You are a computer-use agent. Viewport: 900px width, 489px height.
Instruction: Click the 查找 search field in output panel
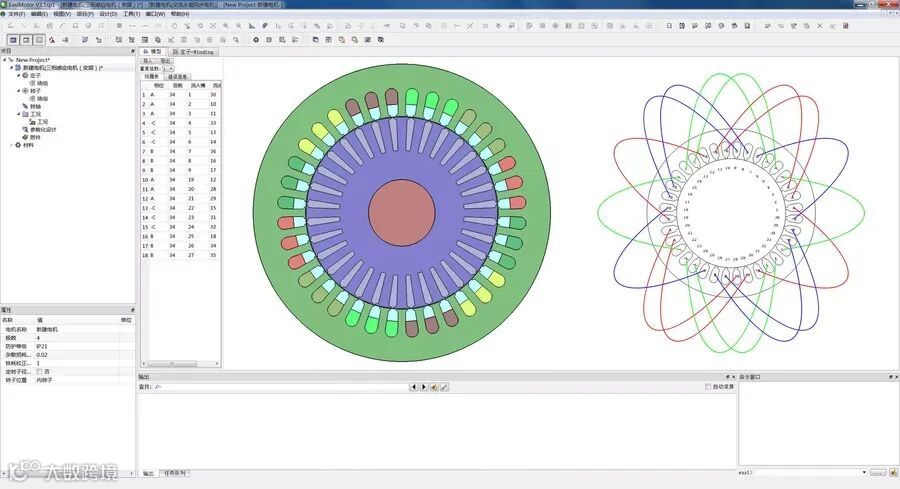point(281,387)
